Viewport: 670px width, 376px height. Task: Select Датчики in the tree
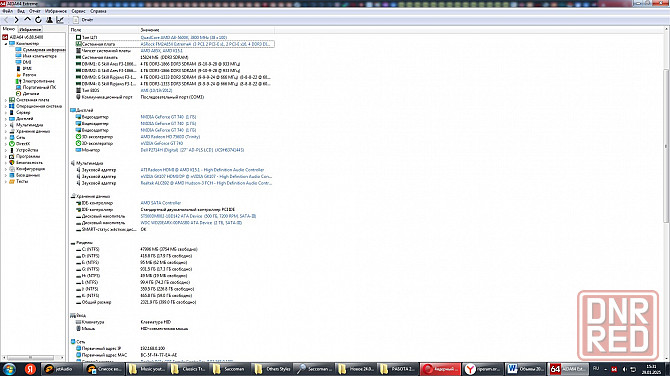pyautogui.click(x=27, y=93)
